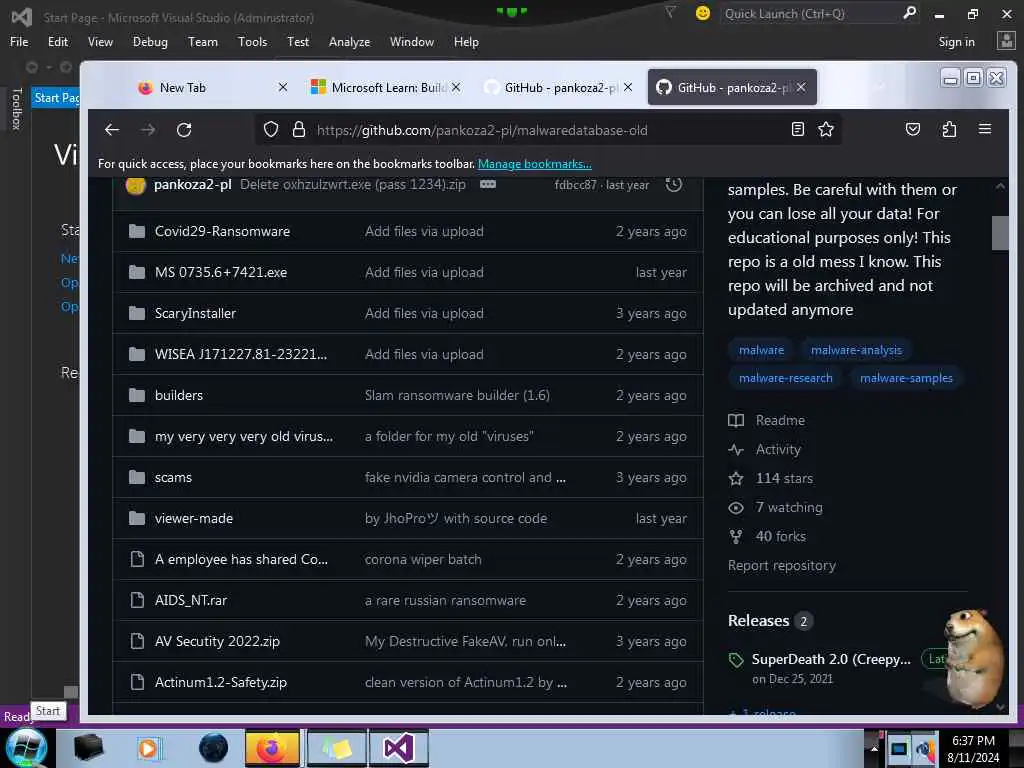The height and width of the screenshot is (768, 1024).
Task: Click the Quick Launch search box
Action: [810, 13]
